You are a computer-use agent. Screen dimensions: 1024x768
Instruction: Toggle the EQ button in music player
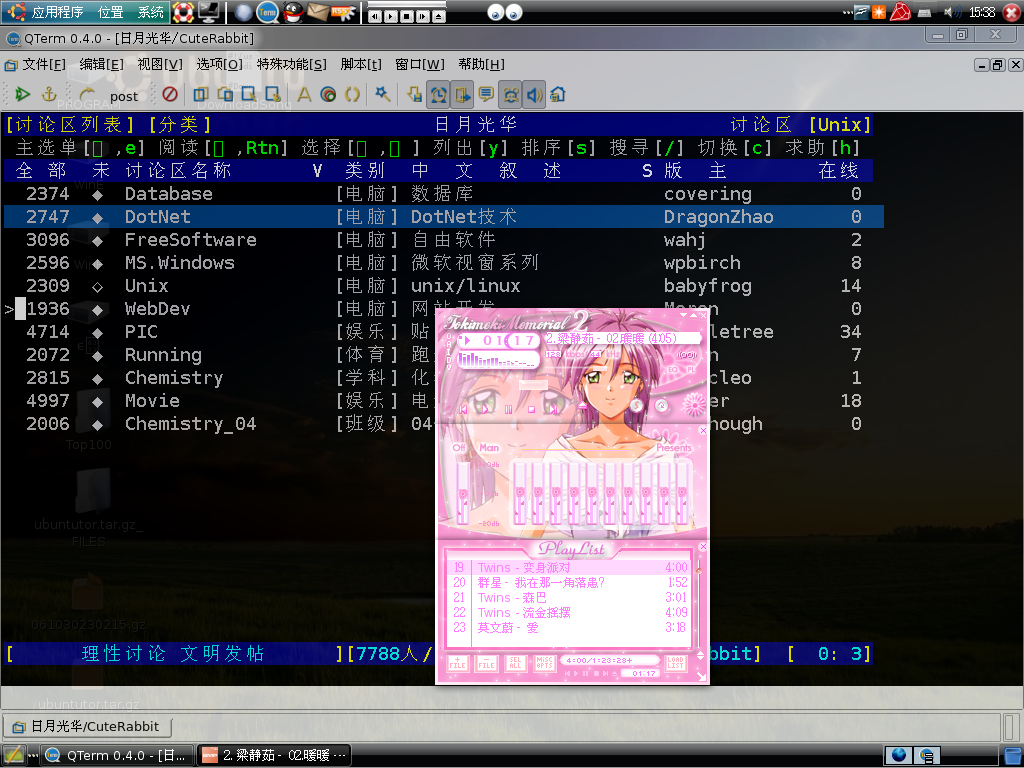[673, 370]
